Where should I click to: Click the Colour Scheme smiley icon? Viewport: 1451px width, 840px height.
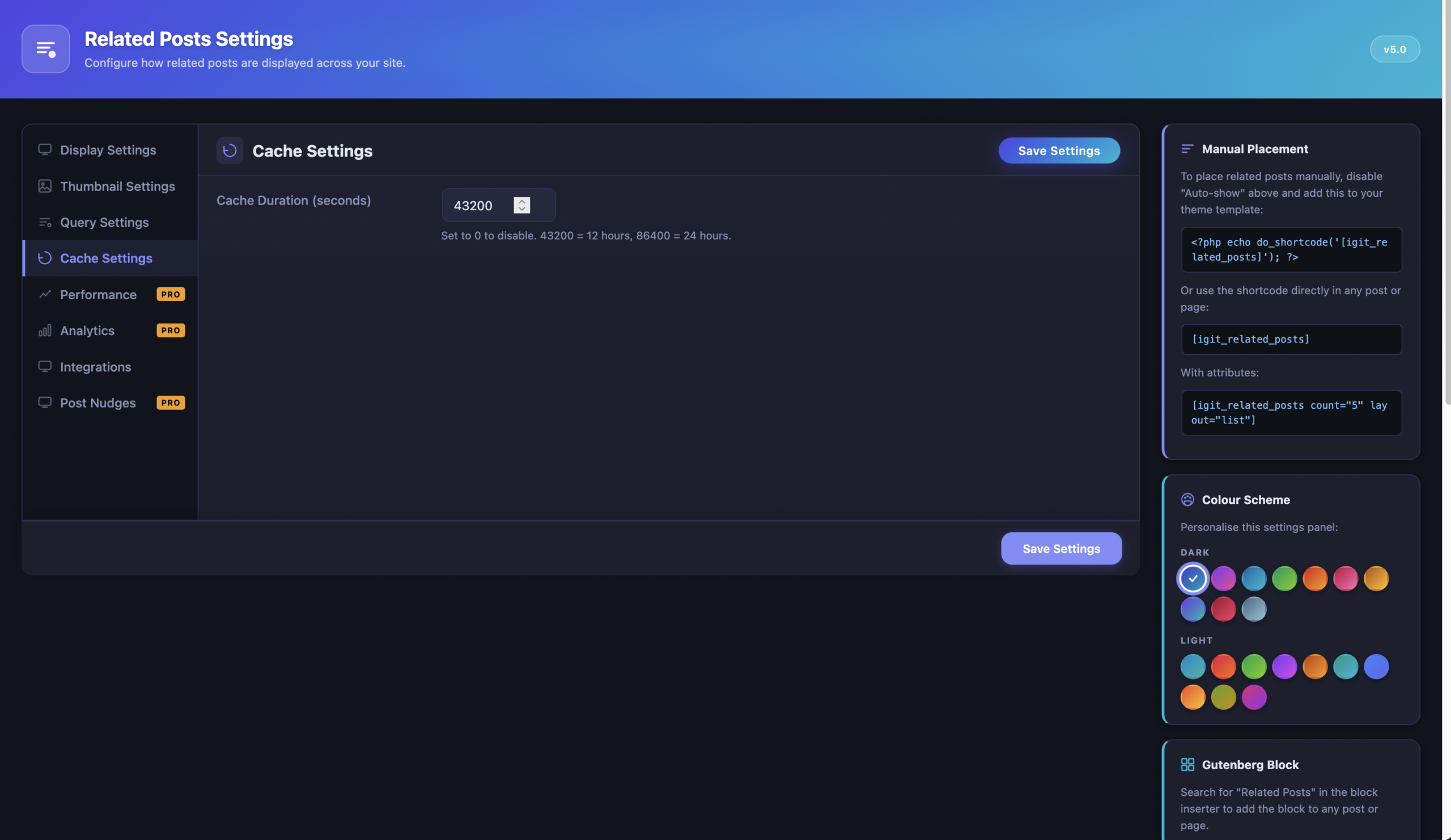(1187, 499)
